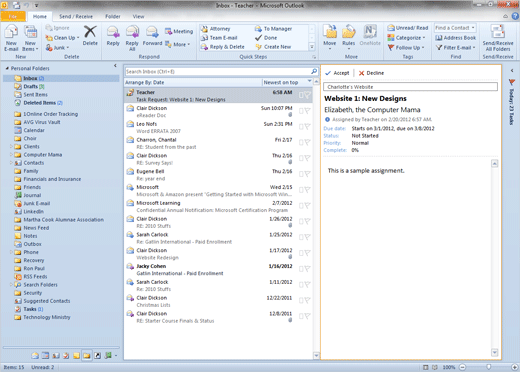Toggle the flag on Microsoft Learning message
The width and height of the screenshot is (520, 372).
[308, 206]
